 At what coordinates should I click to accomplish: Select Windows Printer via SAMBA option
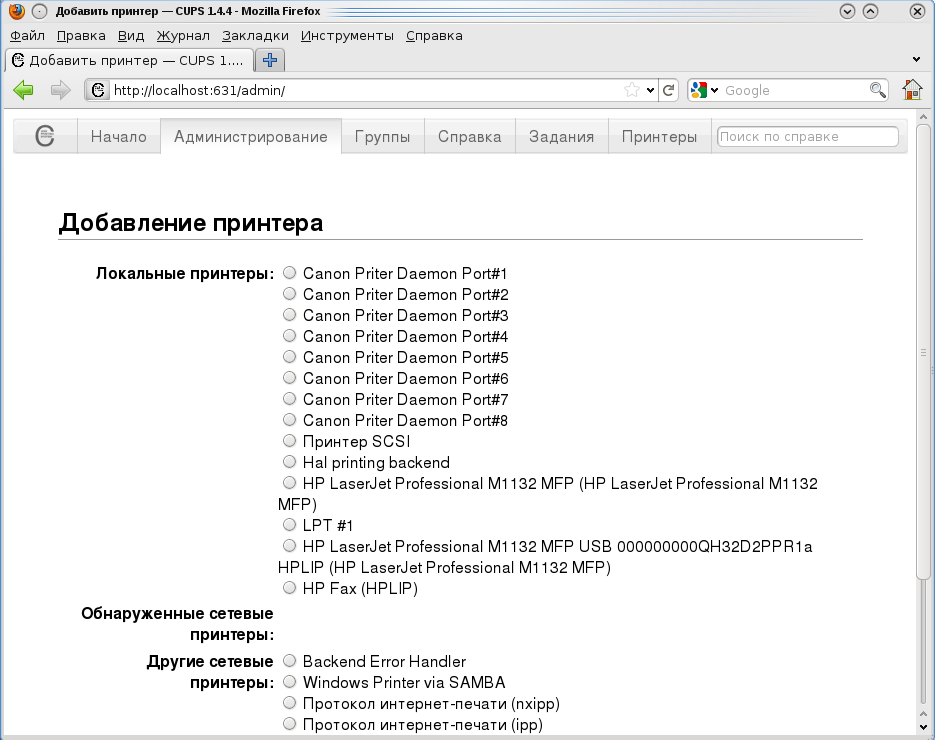[x=289, y=681]
